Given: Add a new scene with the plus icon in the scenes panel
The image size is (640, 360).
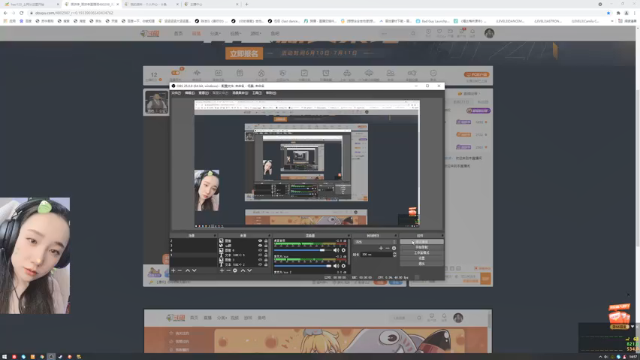Looking at the screenshot, I should (173, 271).
